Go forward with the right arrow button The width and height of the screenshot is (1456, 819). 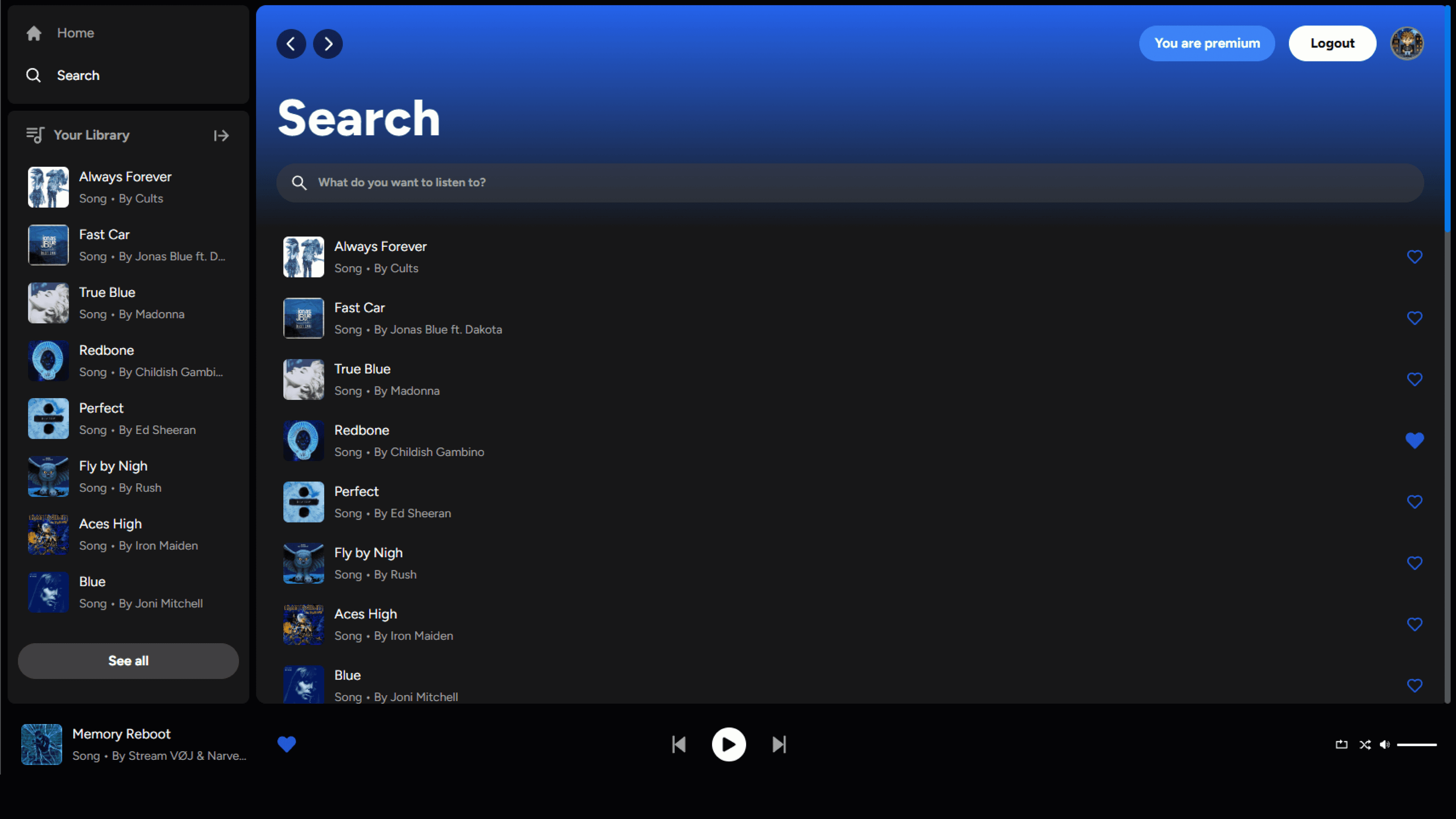pos(328,44)
